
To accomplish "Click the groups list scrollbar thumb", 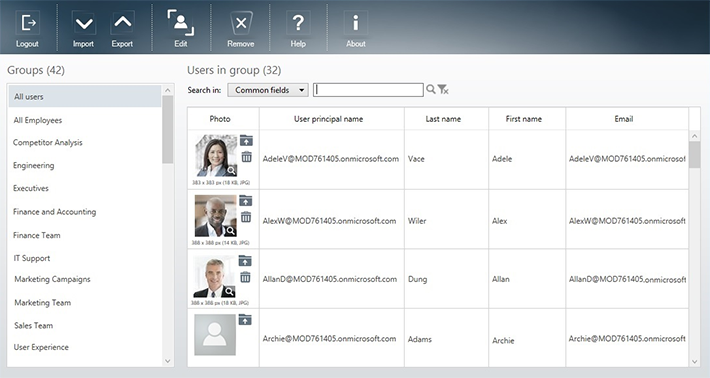I will click(168, 129).
